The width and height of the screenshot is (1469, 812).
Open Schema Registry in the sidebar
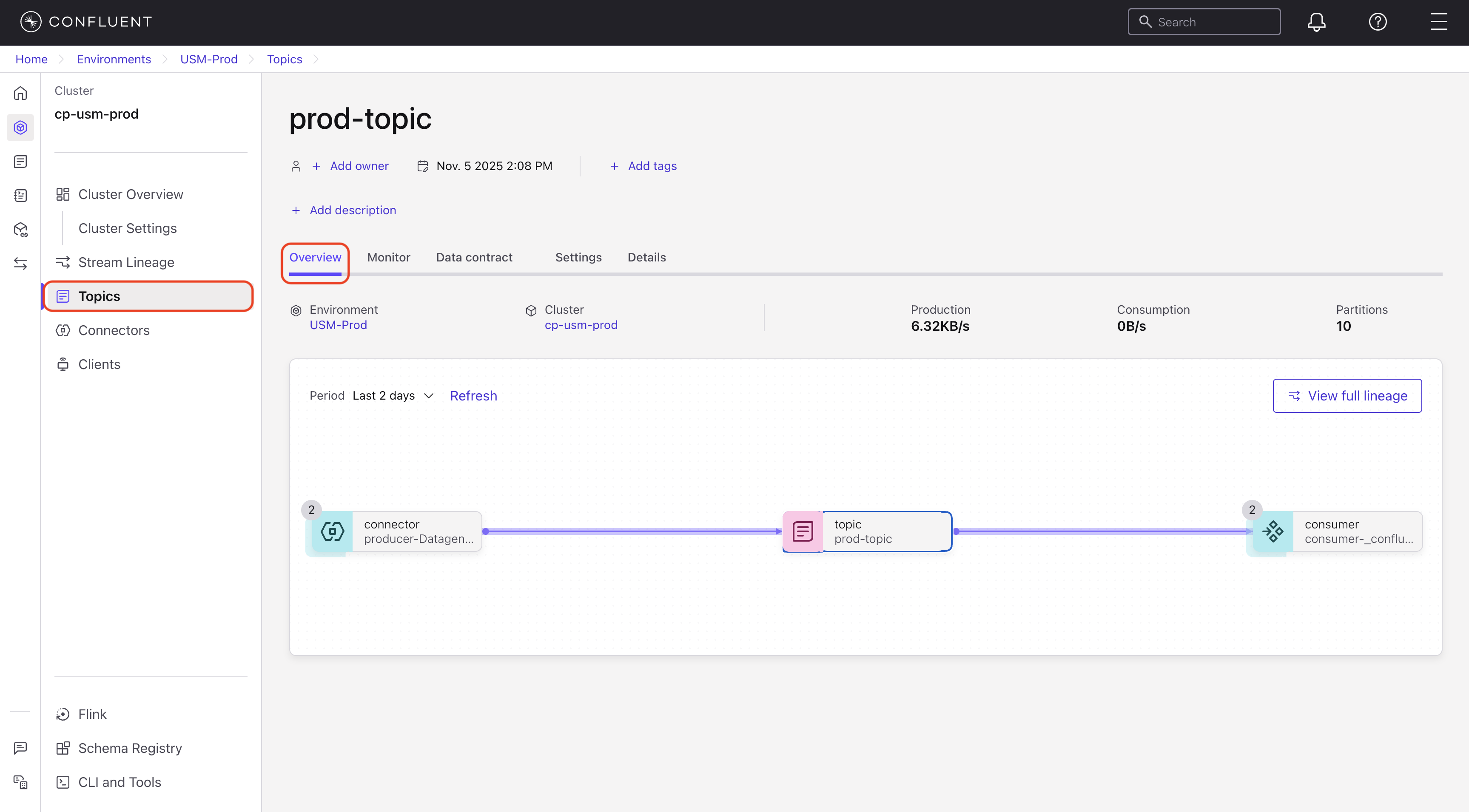click(x=130, y=748)
